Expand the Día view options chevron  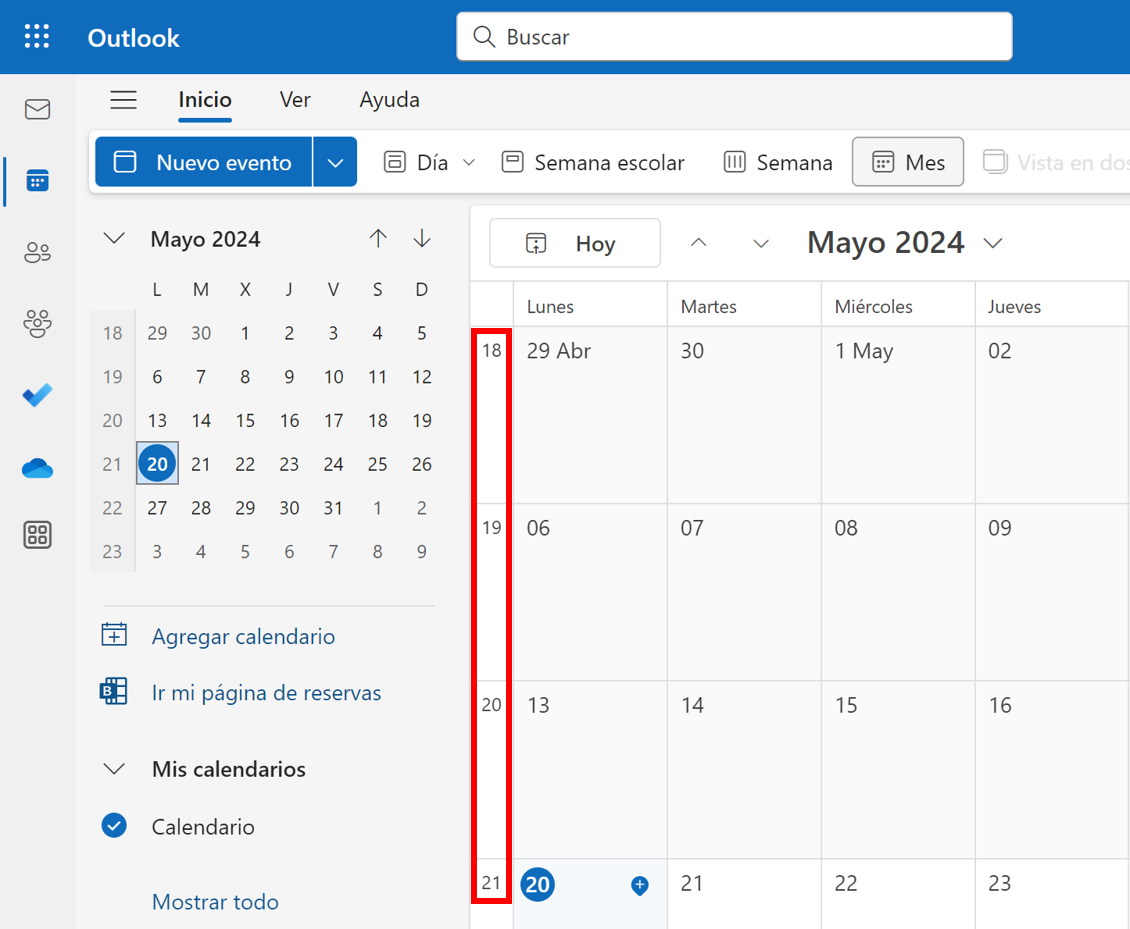[x=468, y=162]
